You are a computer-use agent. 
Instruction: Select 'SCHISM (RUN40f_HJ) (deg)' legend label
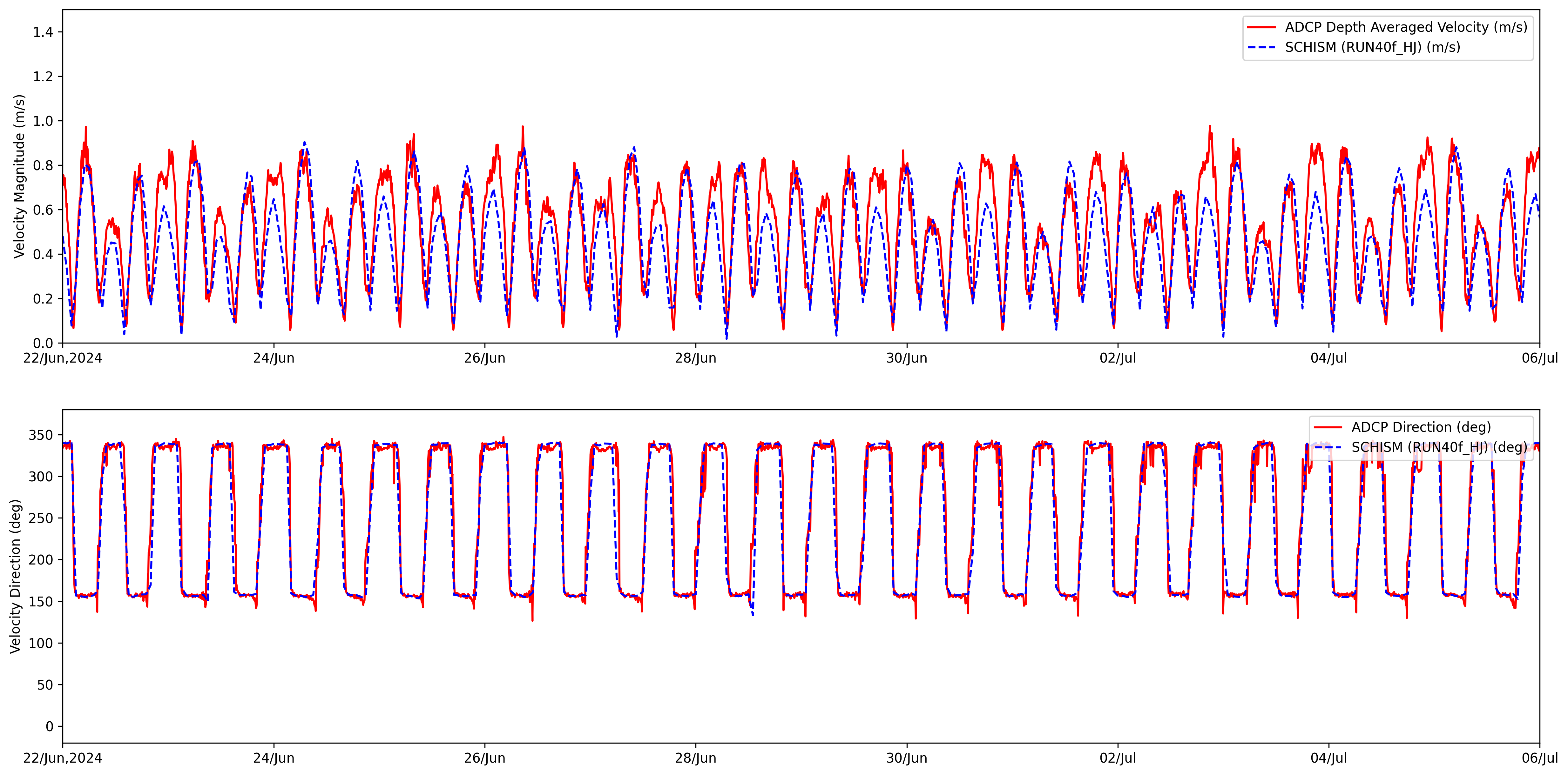[x=1439, y=448]
